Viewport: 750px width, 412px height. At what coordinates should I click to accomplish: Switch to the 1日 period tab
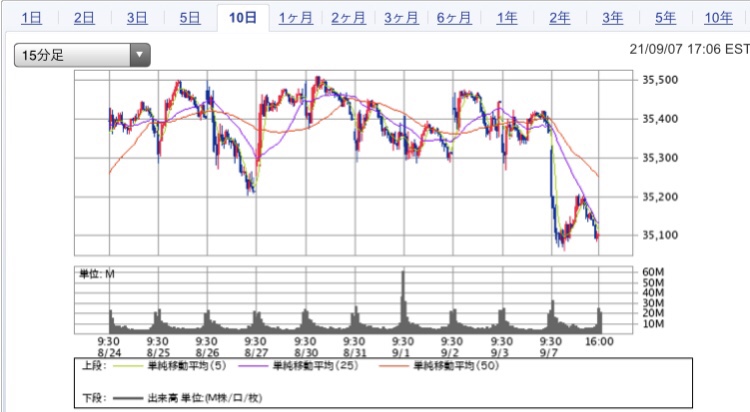tap(31, 18)
